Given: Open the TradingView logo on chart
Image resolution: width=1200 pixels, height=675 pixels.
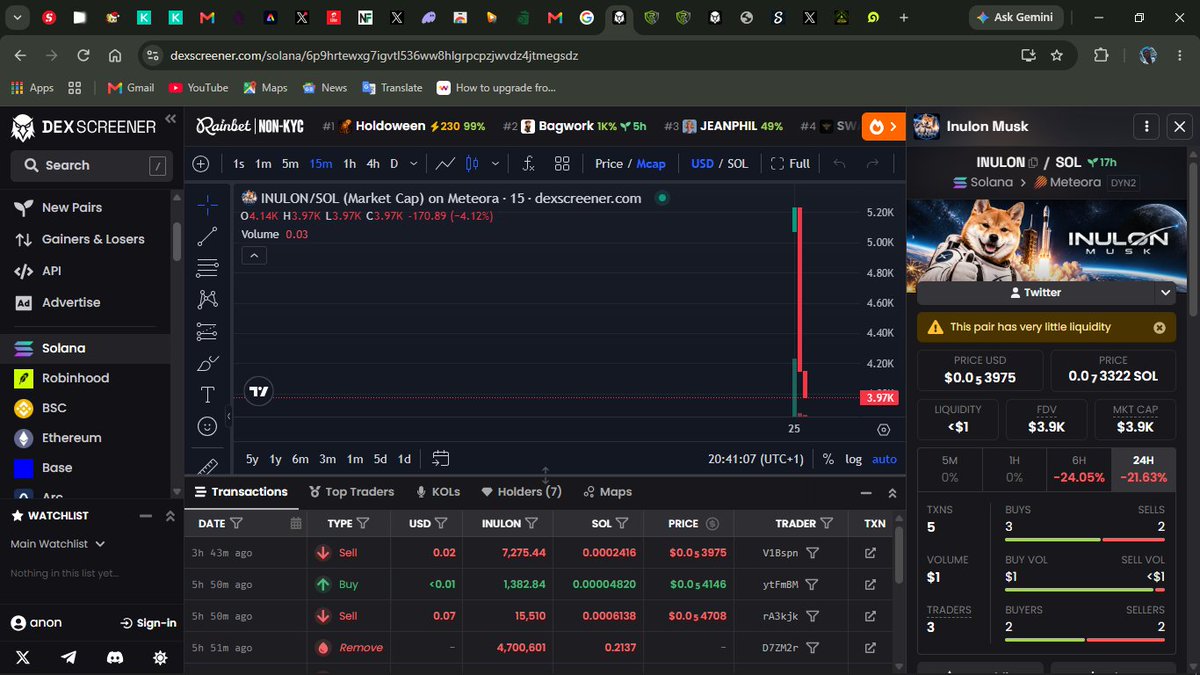Looking at the screenshot, I should pos(258,392).
